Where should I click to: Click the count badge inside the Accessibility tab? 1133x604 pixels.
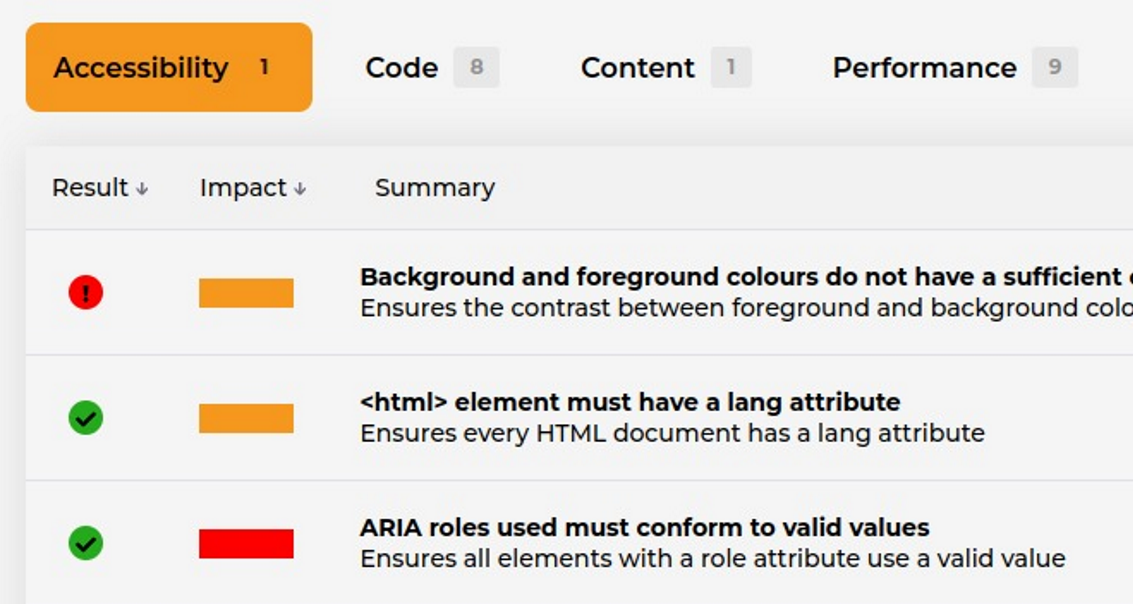tap(264, 67)
